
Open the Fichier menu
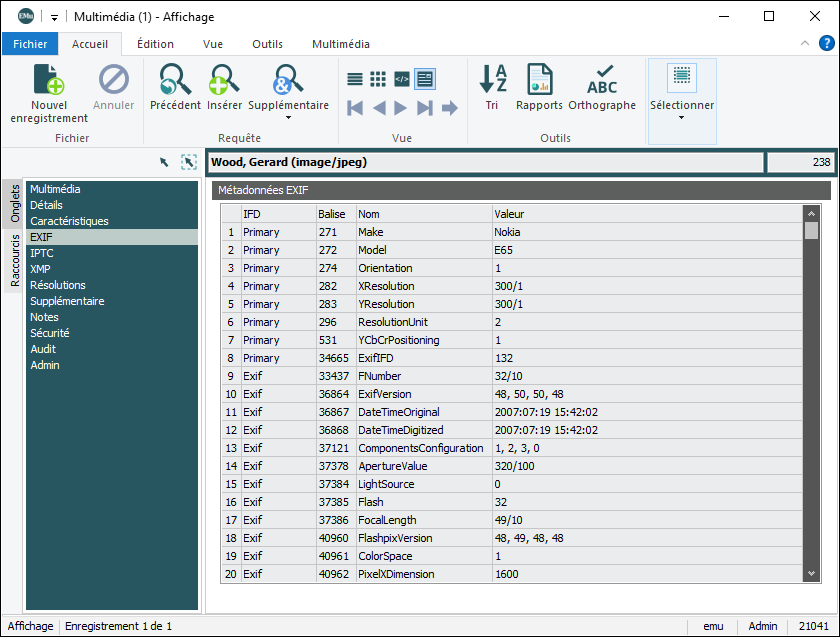(30, 44)
